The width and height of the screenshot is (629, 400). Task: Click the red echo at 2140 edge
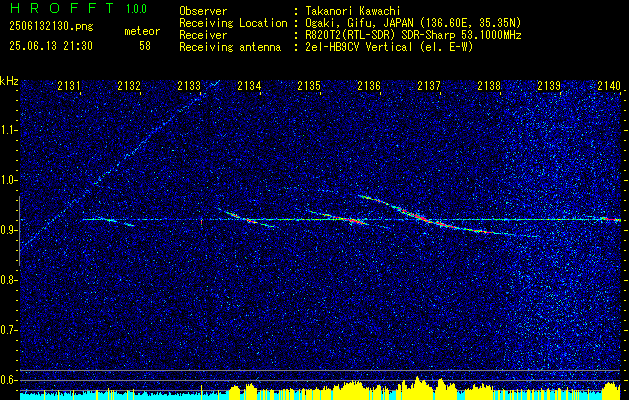(x=611, y=219)
